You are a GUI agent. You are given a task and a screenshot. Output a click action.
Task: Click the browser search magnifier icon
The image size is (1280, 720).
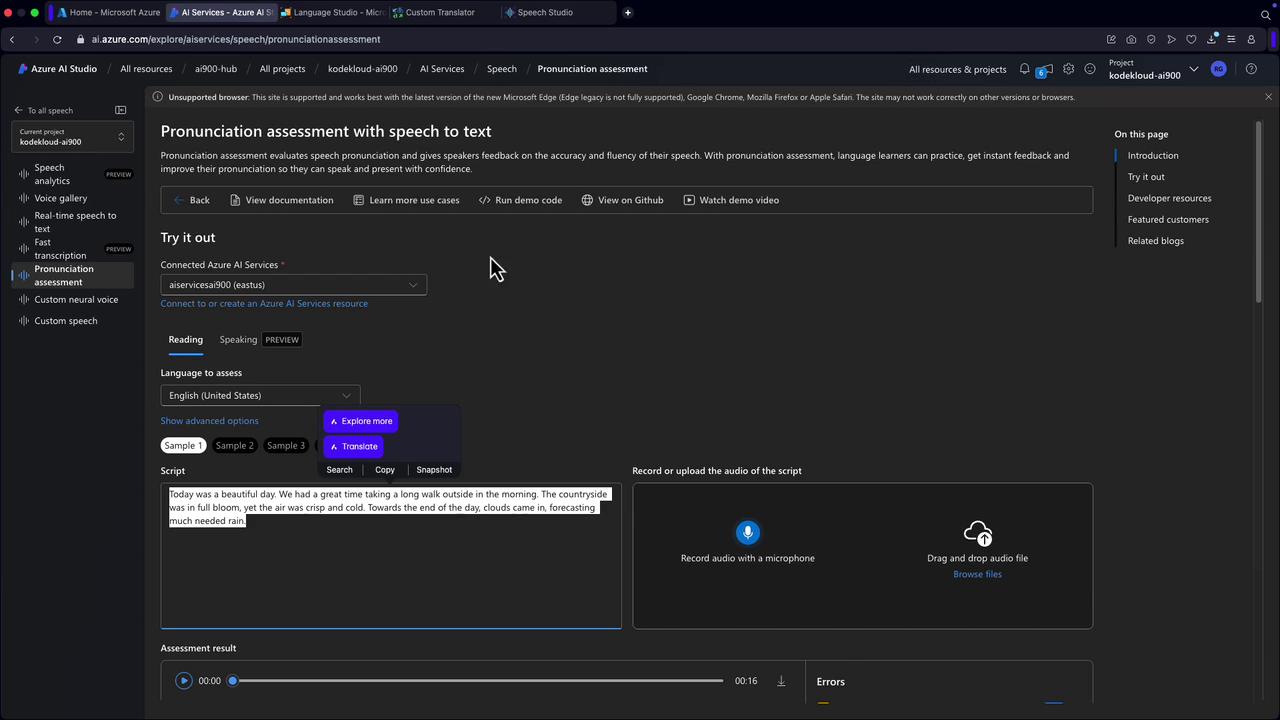(x=1266, y=14)
